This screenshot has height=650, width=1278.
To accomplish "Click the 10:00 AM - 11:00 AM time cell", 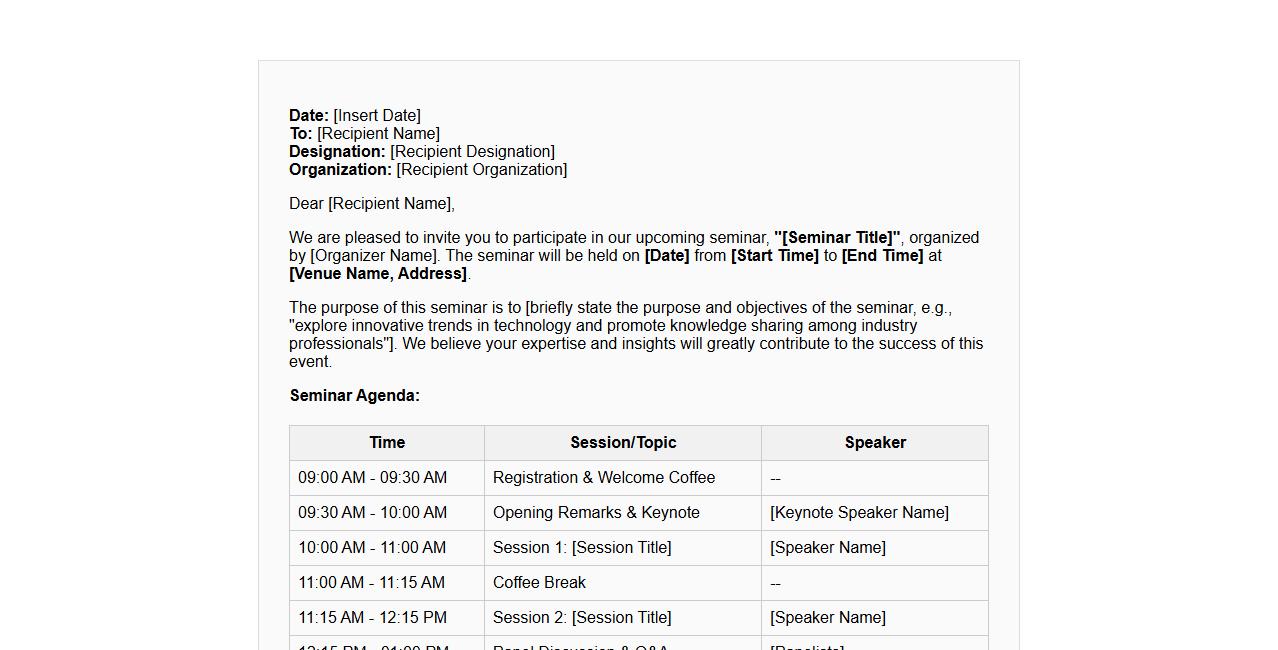I will [372, 548].
